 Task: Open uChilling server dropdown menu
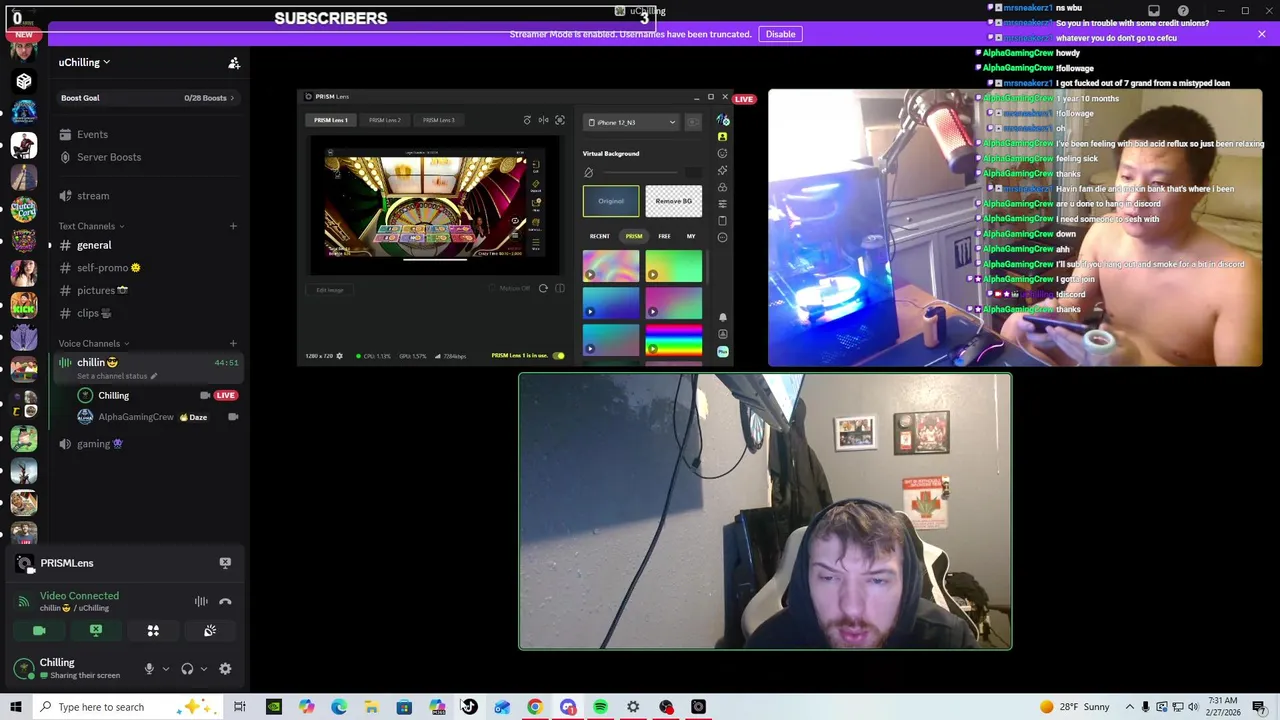84,62
